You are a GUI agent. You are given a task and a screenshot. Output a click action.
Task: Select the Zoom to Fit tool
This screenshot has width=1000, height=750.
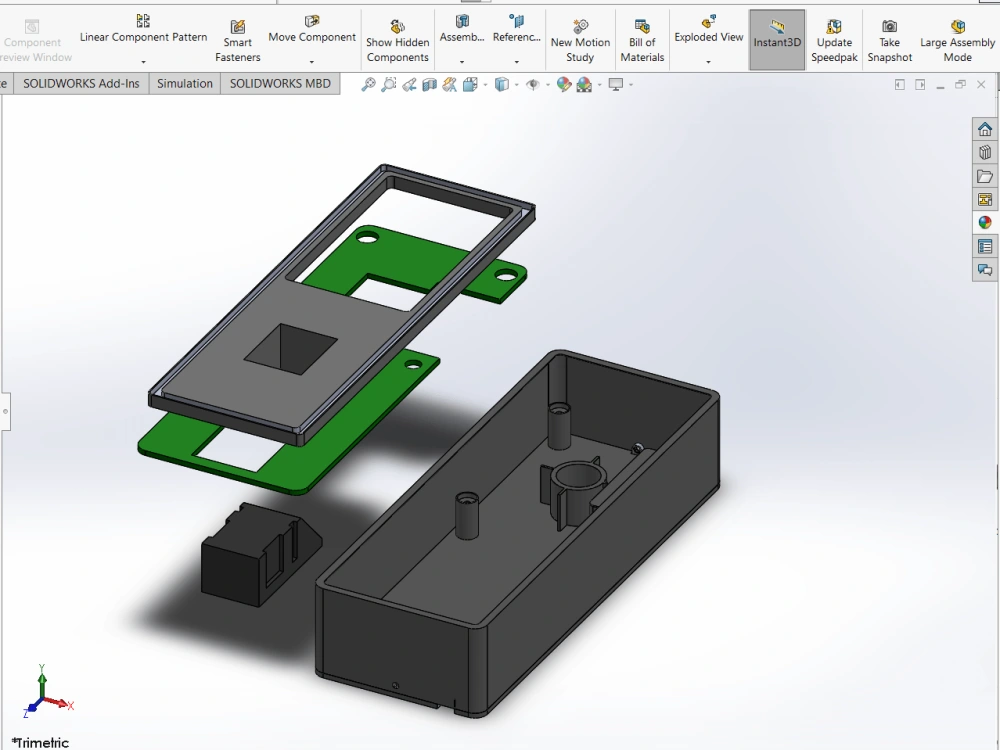click(x=369, y=84)
